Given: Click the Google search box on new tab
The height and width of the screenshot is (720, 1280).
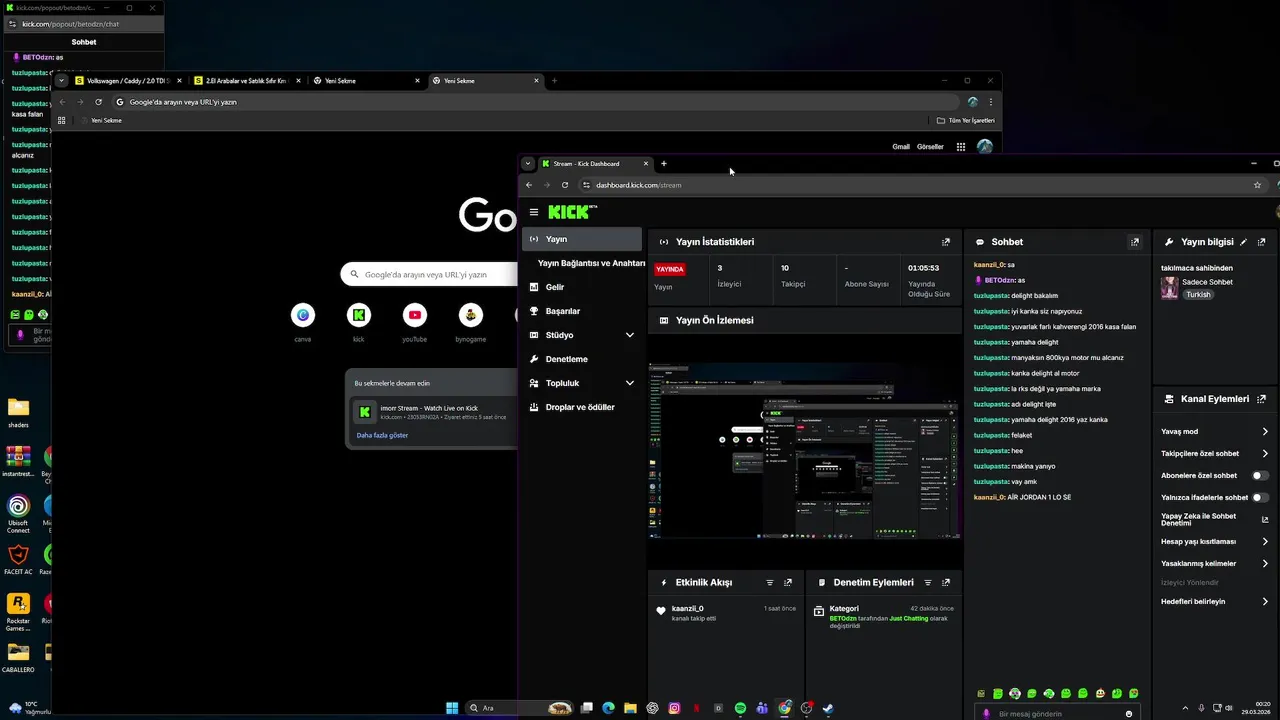Looking at the screenshot, I should click(430, 274).
